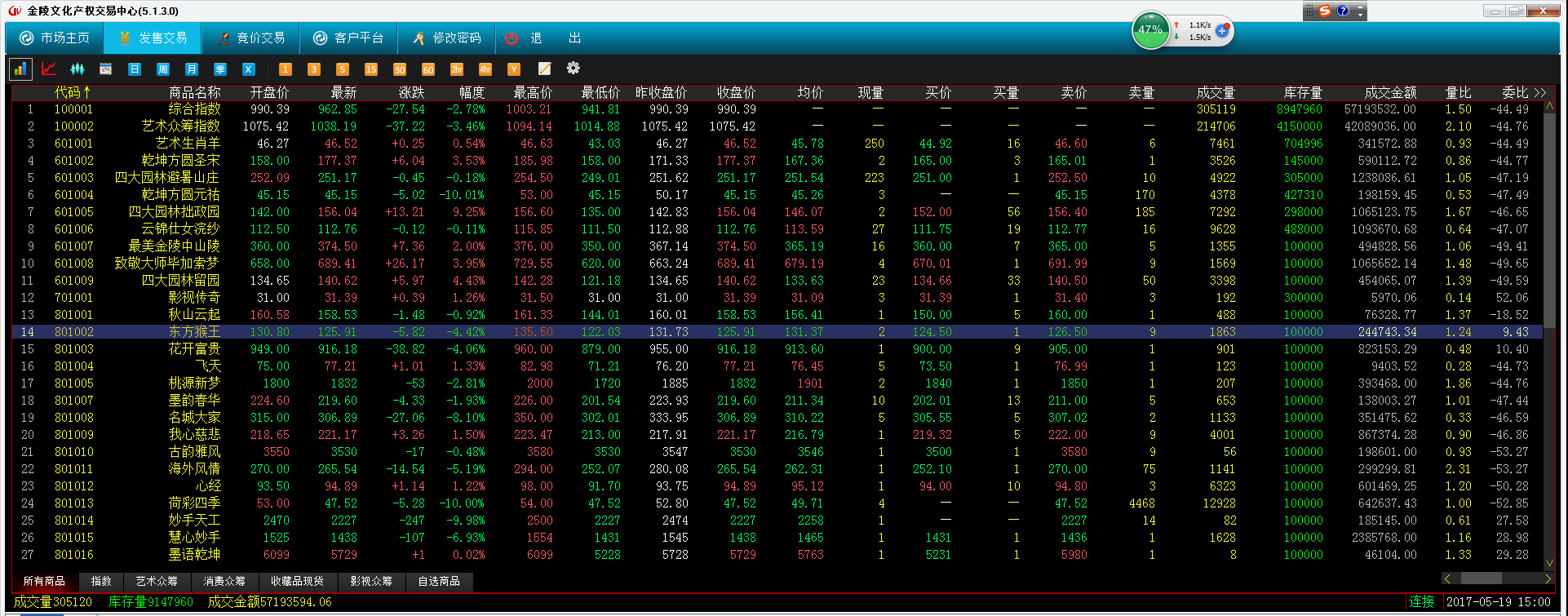The image size is (1568, 616).
Task: Click the blue plus on speed widget
Action: pyautogui.click(x=1223, y=30)
